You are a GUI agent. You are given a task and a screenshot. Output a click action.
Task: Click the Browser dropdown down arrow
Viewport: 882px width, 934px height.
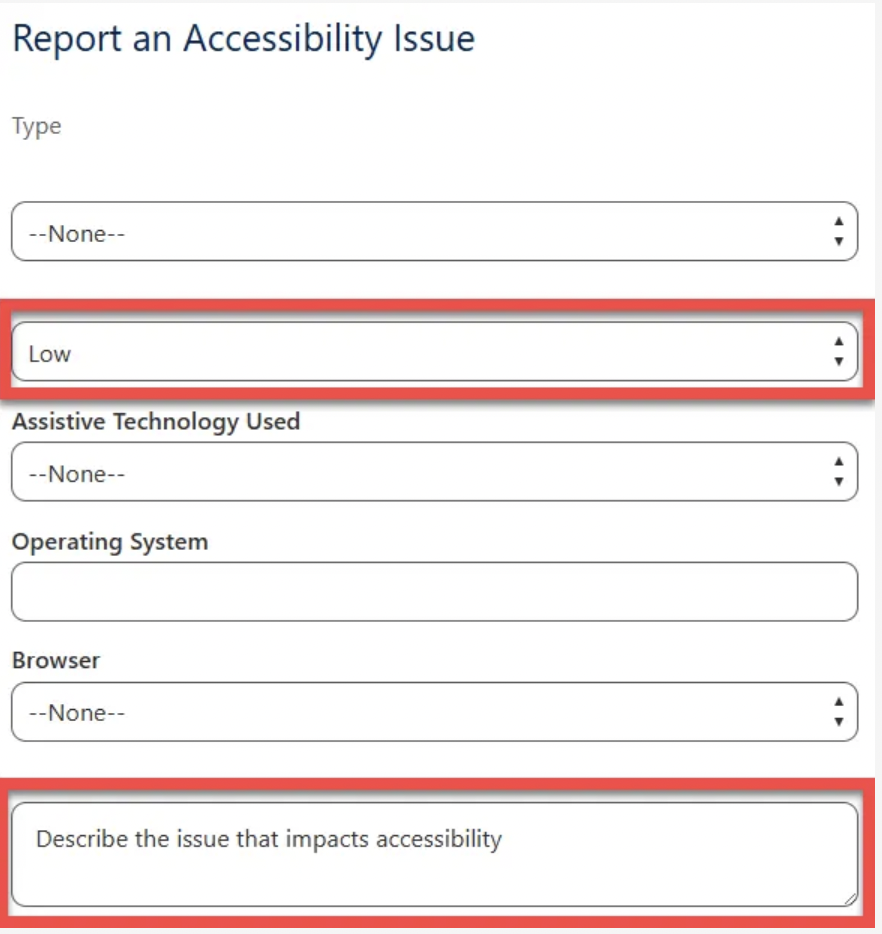click(x=838, y=719)
